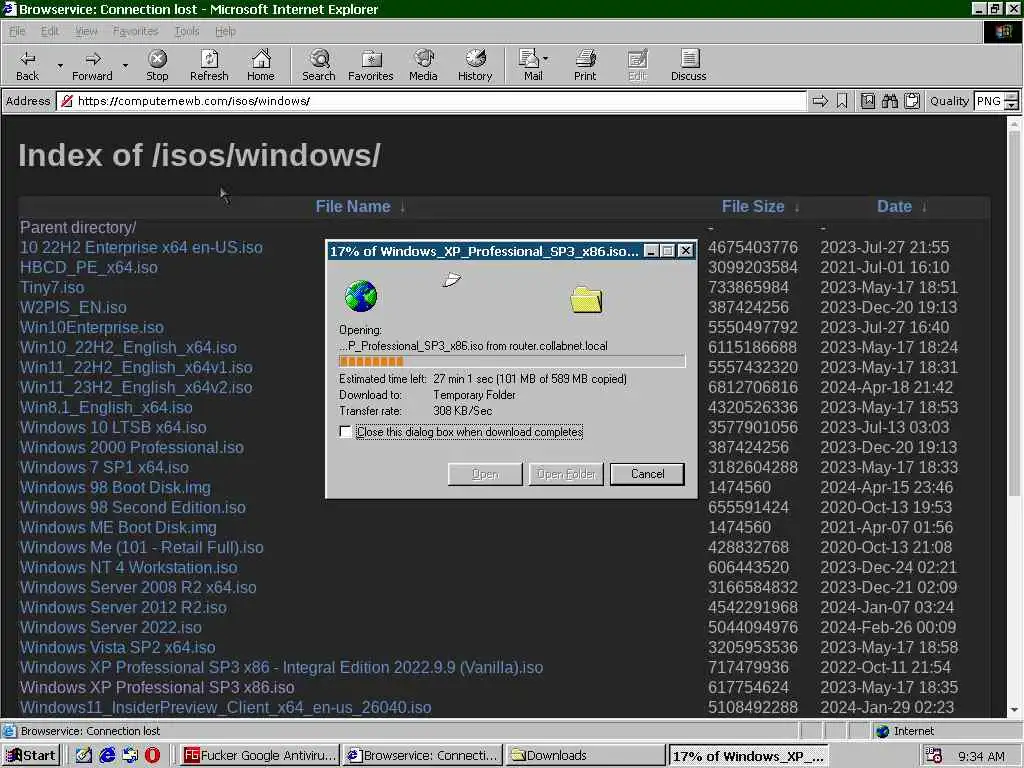Expand the Forward button history arrow
The height and width of the screenshot is (768, 1024).
[125, 65]
